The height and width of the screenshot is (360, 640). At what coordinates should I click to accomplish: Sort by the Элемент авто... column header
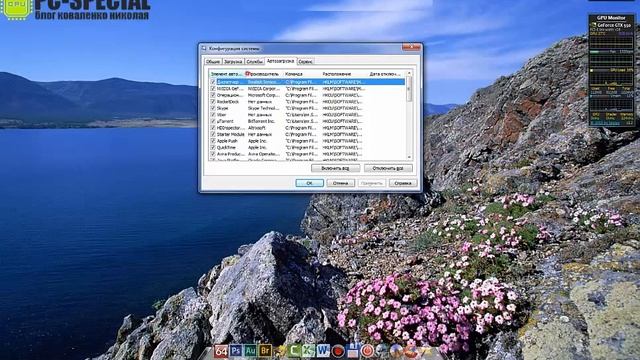click(227, 74)
